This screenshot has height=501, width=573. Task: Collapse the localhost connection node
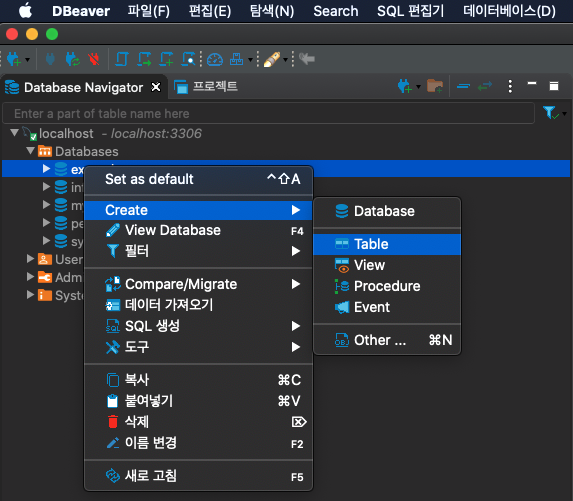(x=14, y=133)
